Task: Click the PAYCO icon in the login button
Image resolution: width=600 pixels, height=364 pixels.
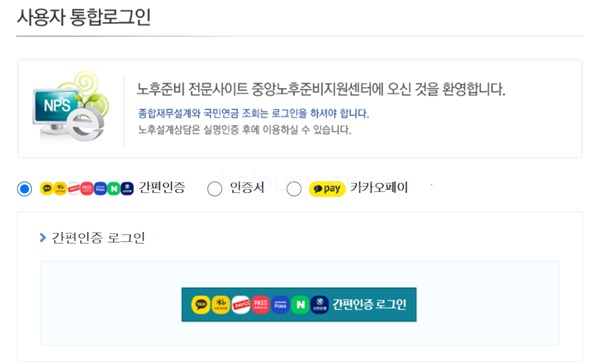Action: [x=241, y=305]
